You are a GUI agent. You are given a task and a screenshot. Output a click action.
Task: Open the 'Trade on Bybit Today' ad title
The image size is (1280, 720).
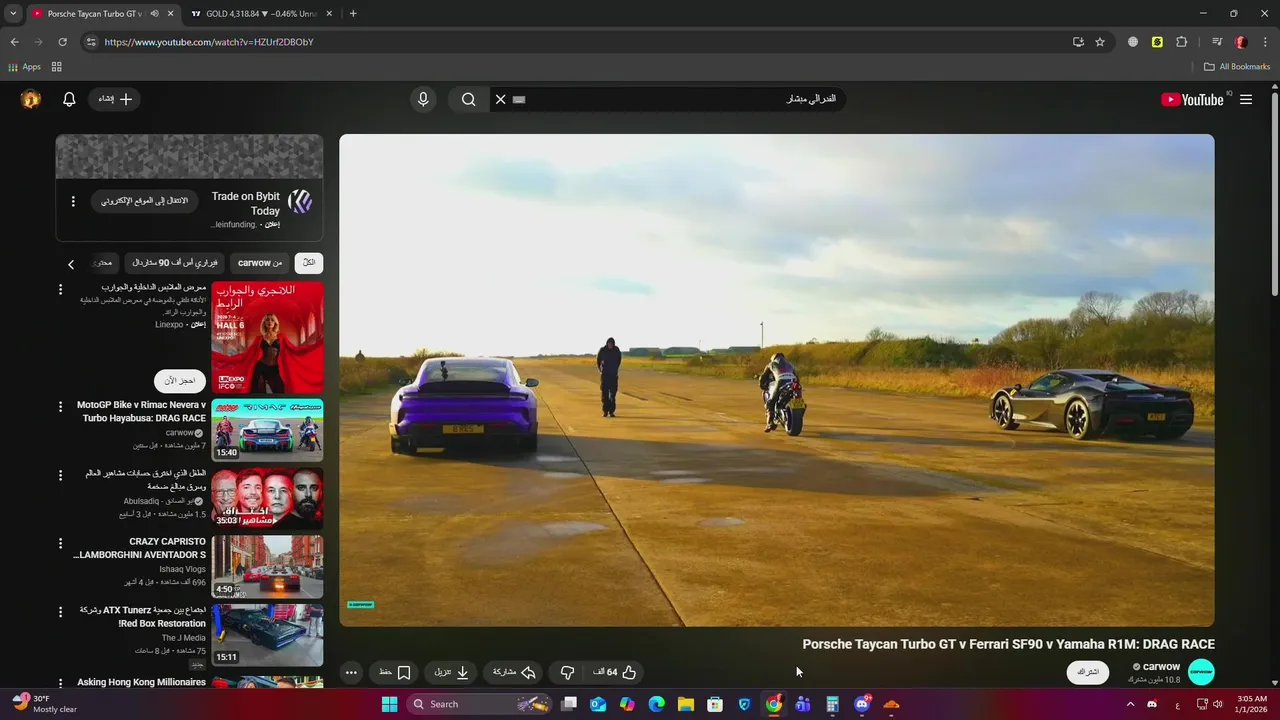(x=245, y=204)
